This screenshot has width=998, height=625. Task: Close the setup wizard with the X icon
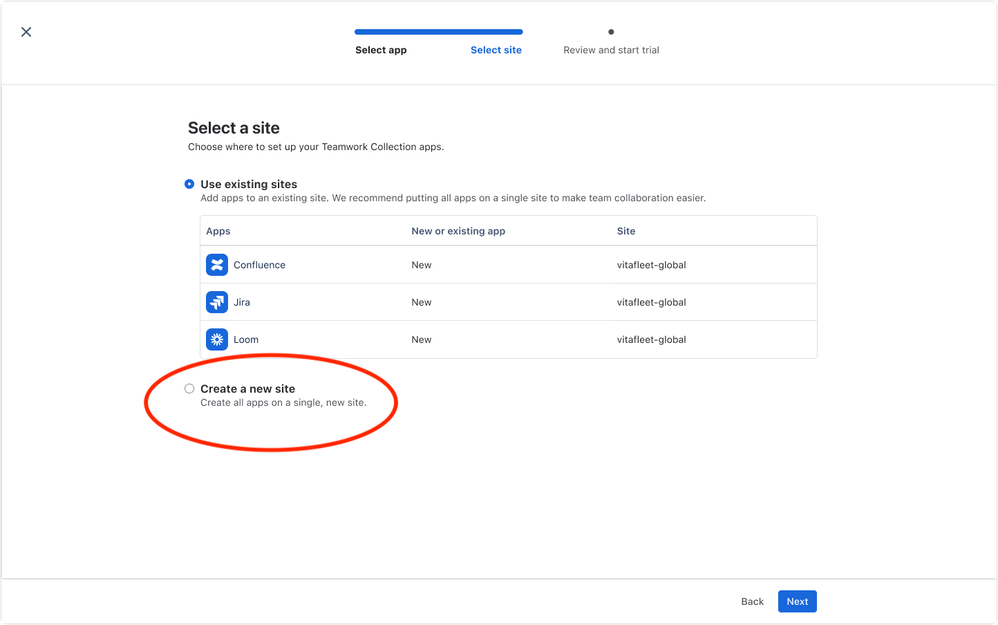coord(26,32)
